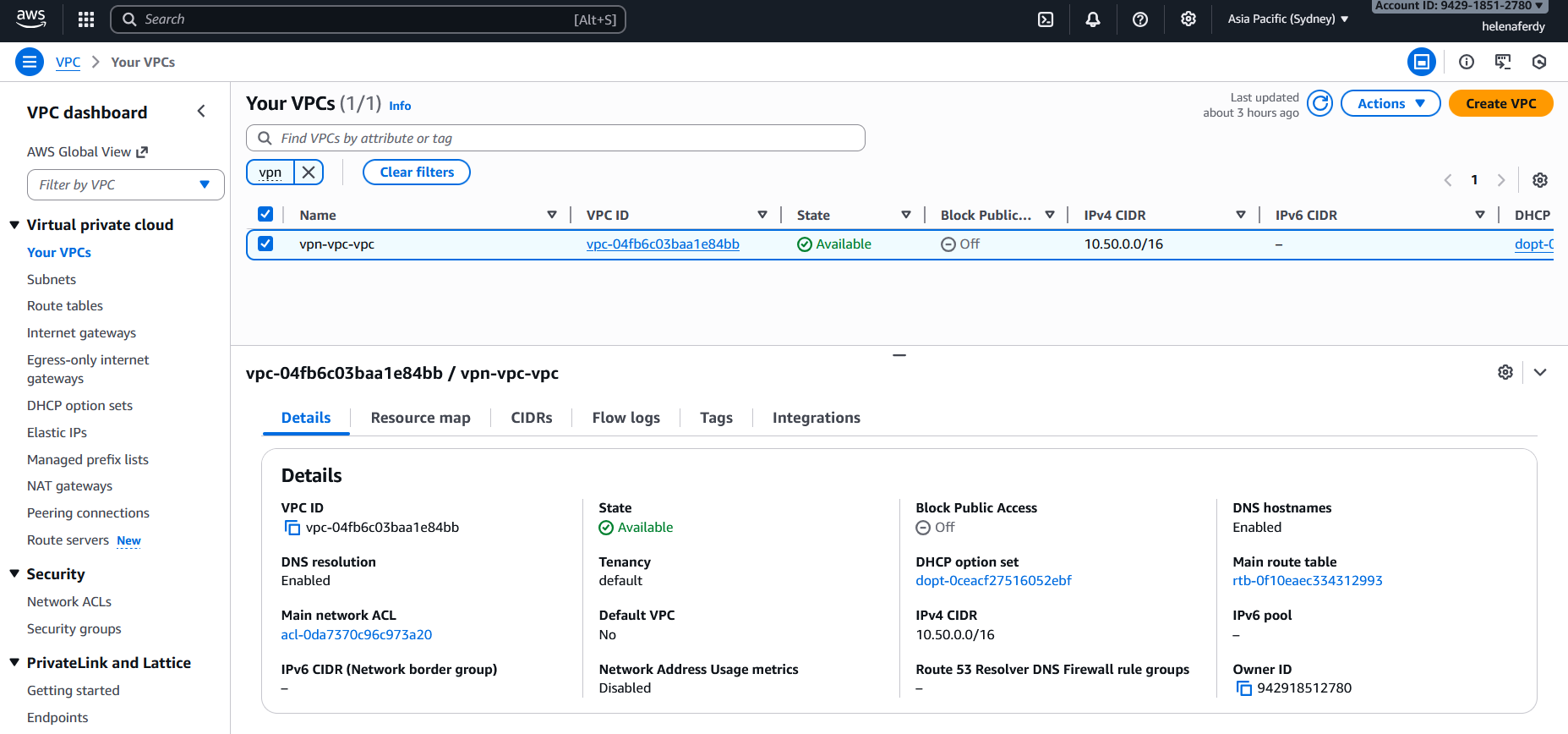Toggle the hamburger navigation menu

pos(30,62)
